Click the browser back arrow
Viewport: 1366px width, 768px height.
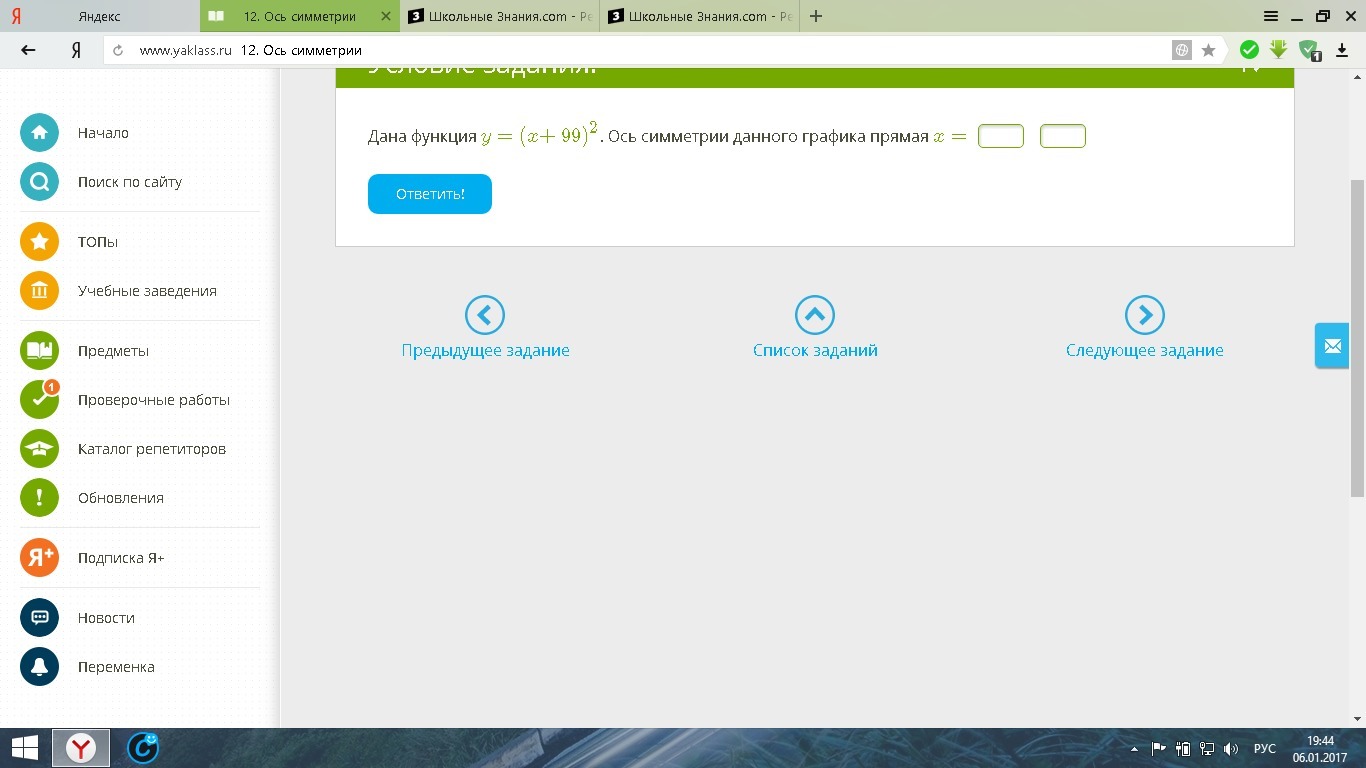(28, 50)
